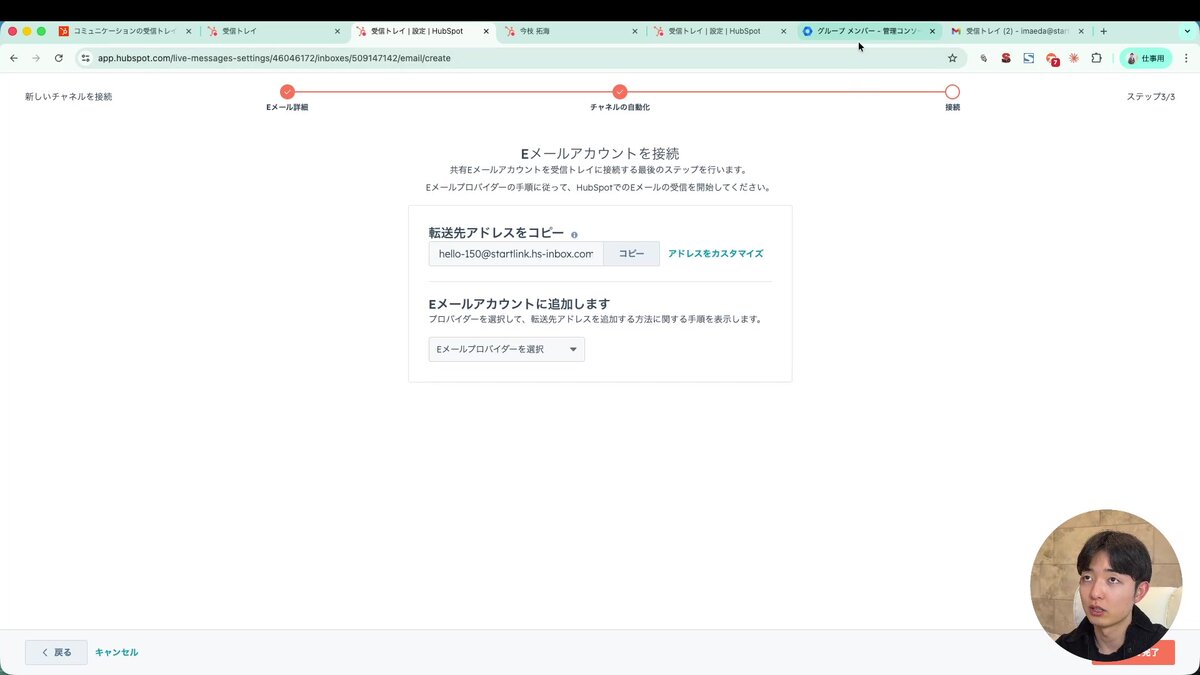Click the Eメール詳細 step indicator circle

287,90
